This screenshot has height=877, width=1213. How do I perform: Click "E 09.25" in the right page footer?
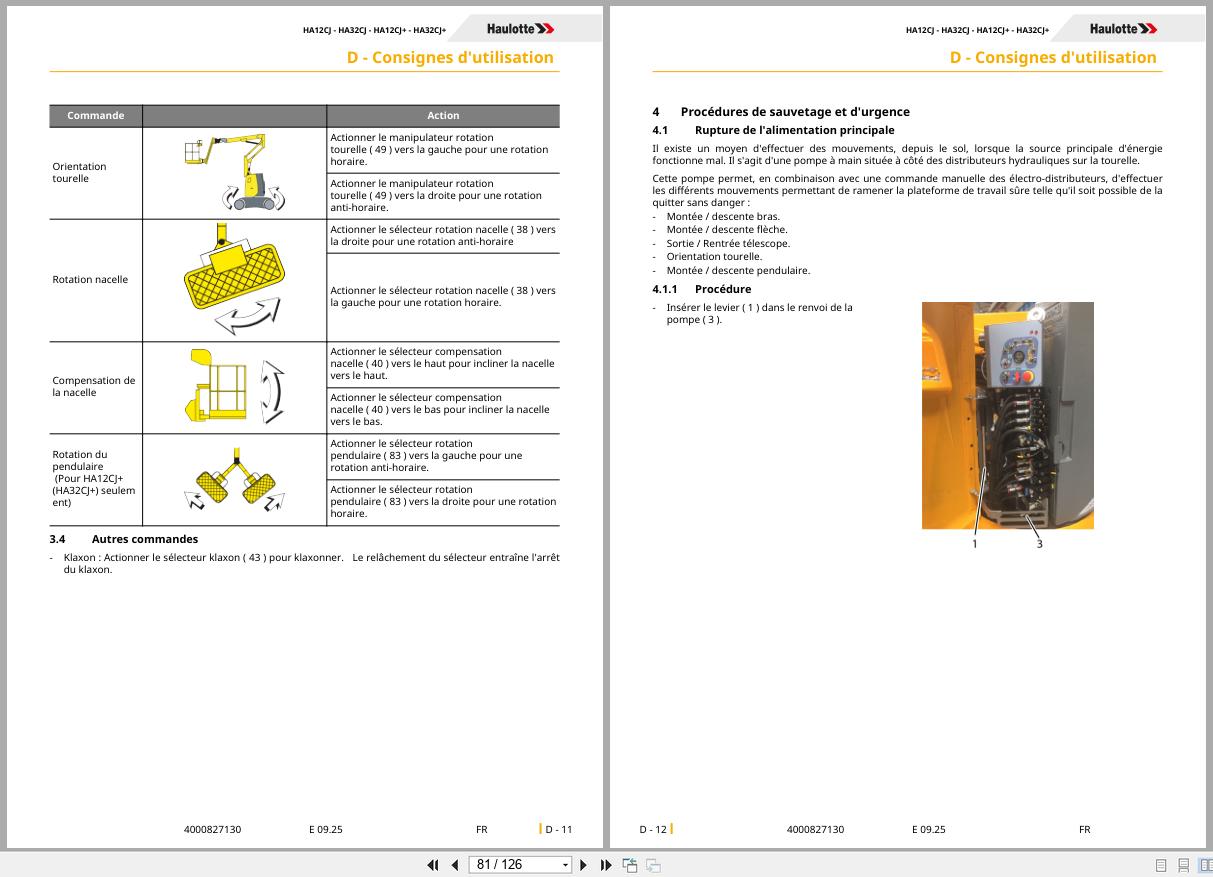point(928,829)
